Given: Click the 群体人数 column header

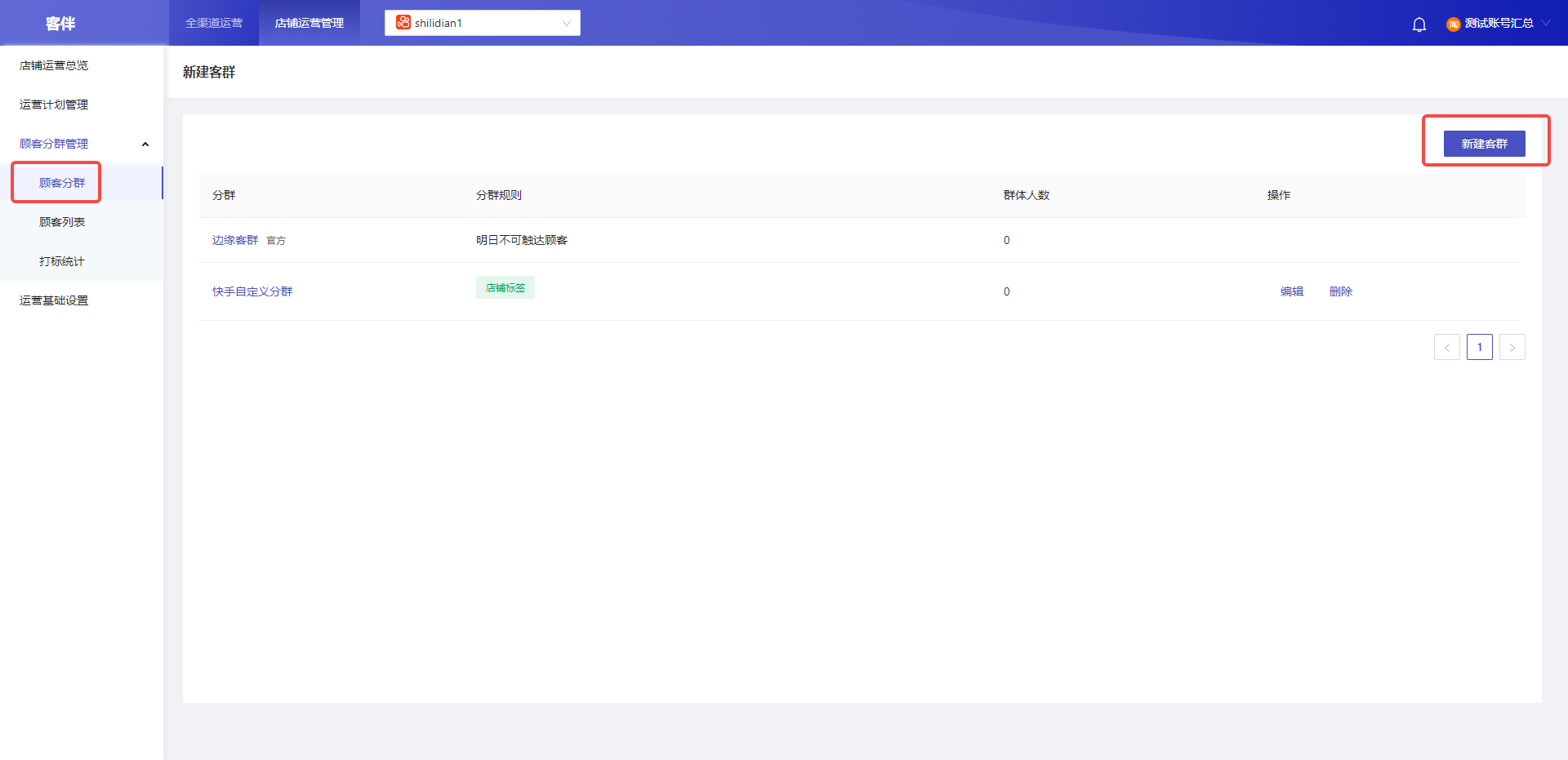Looking at the screenshot, I should (x=1027, y=195).
